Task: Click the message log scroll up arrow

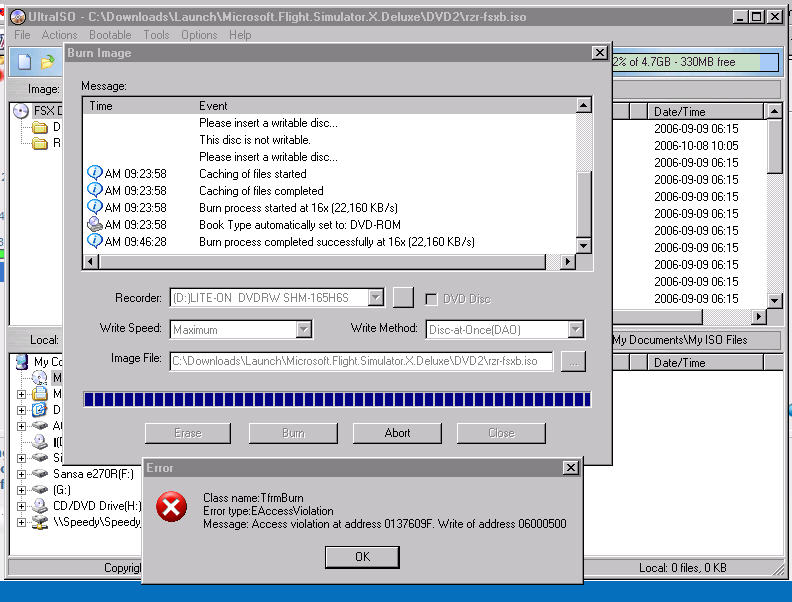Action: 583,105
